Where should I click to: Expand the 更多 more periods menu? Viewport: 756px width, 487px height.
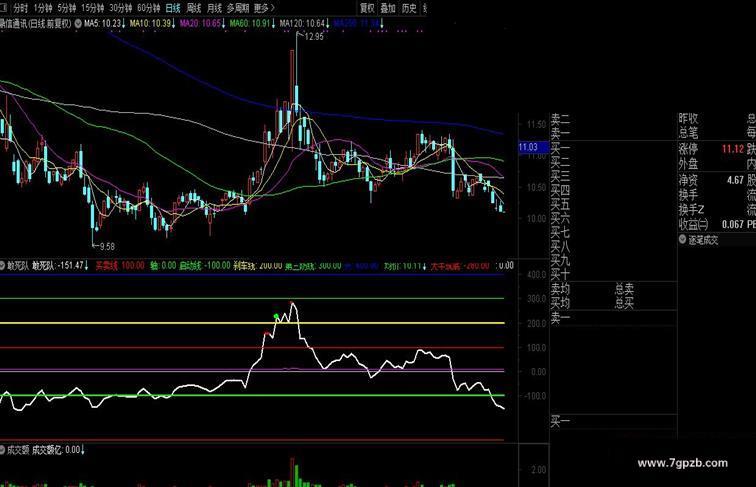[x=264, y=8]
